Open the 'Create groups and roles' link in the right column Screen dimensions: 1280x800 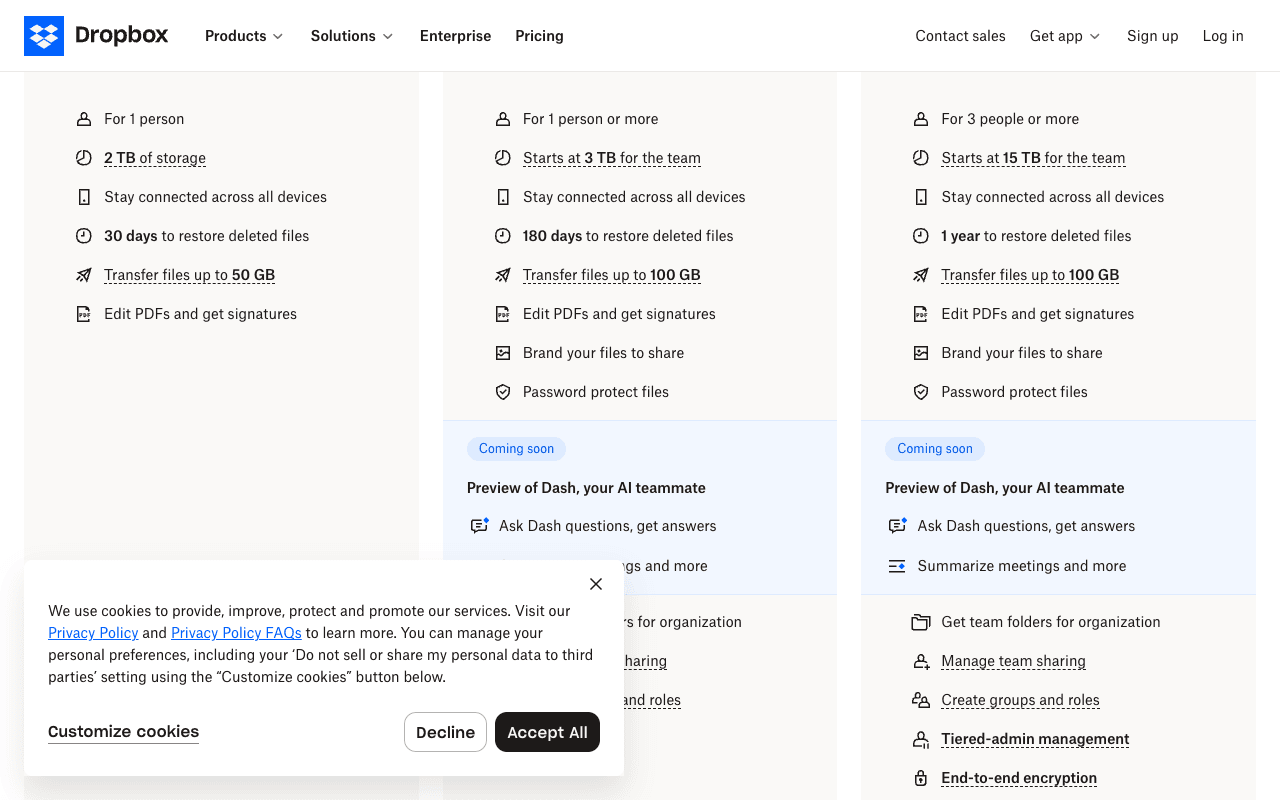[1020, 700]
